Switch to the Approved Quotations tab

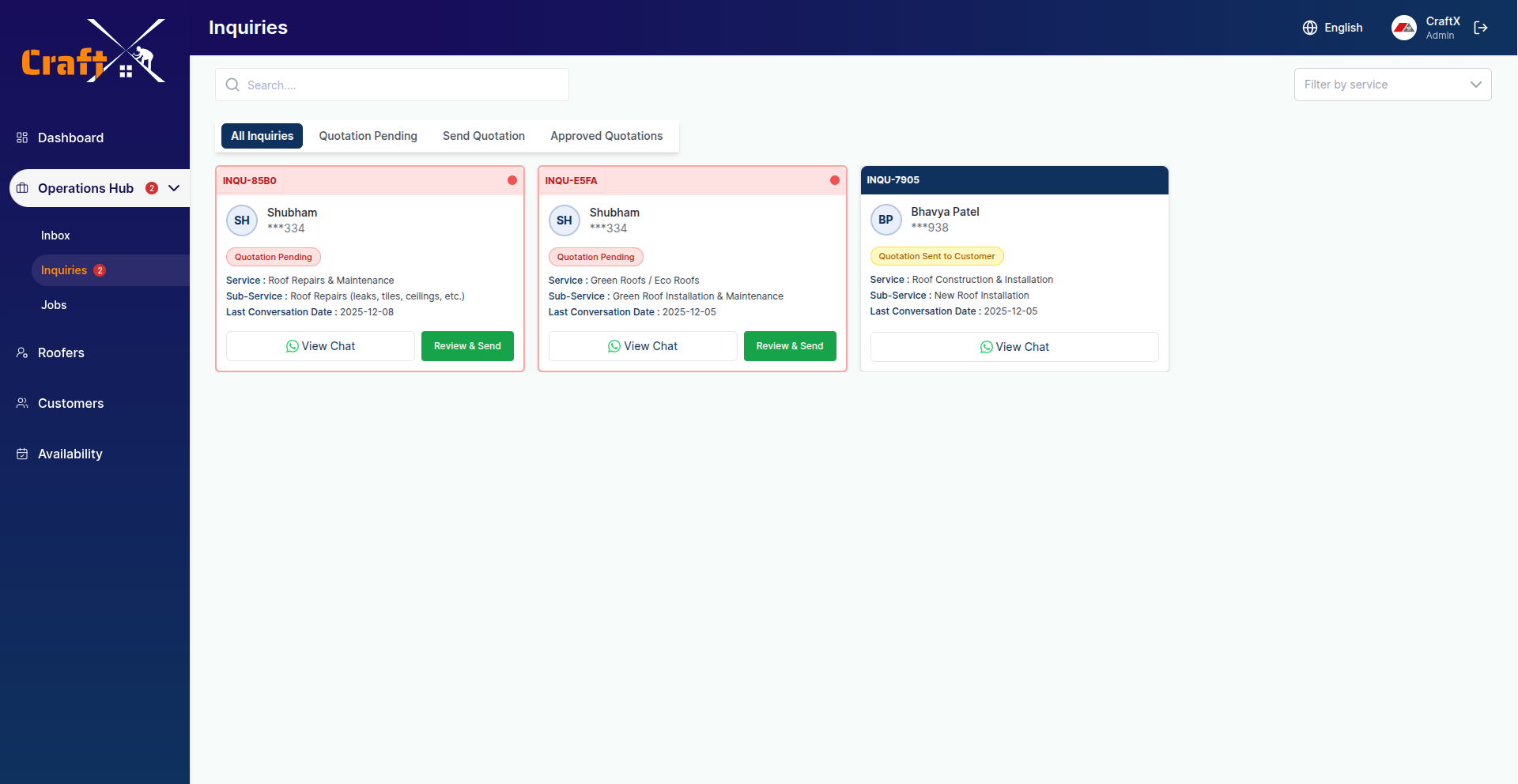606,136
